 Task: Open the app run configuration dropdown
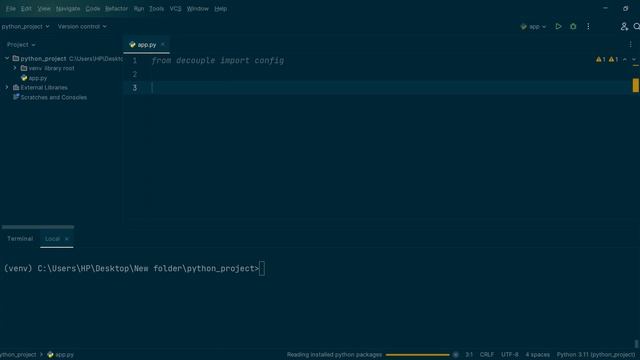pos(533,27)
